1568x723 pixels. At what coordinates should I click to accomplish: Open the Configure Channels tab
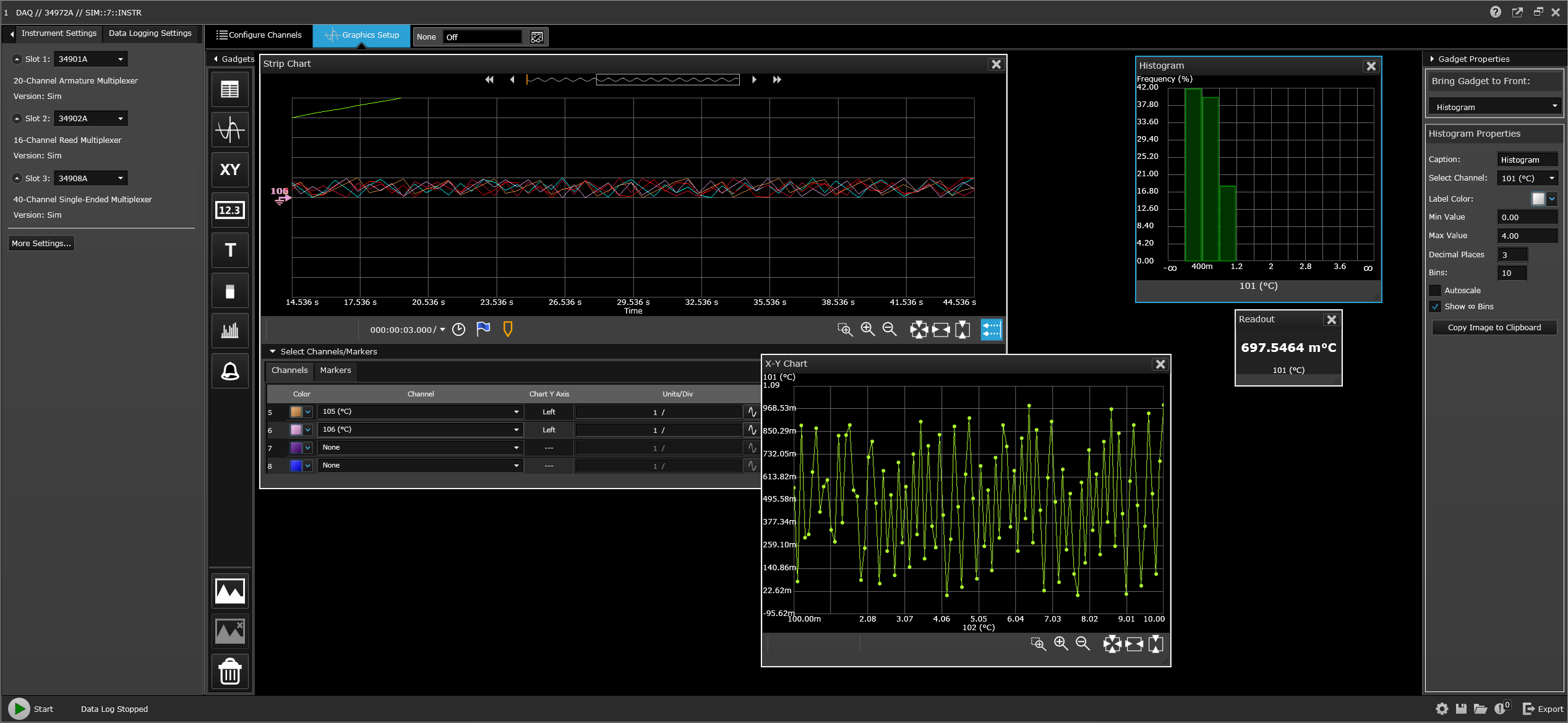click(259, 35)
